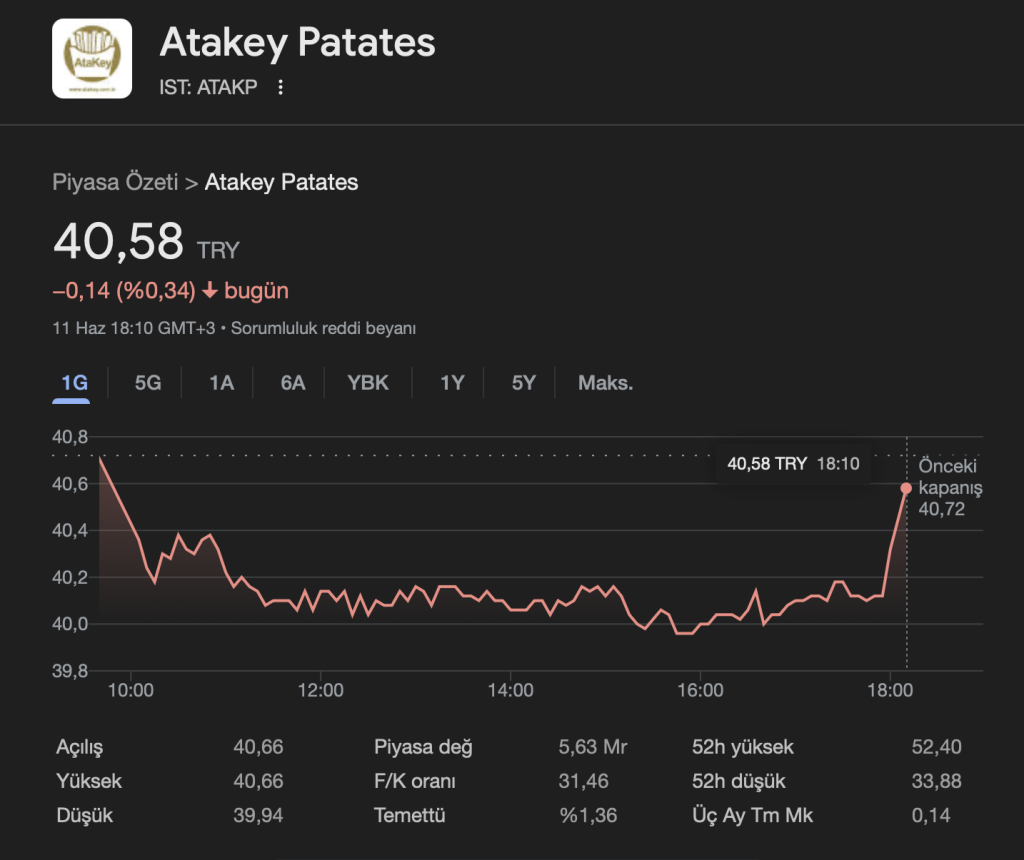Open the Sorumluluk reddi beyanı link
The height and width of the screenshot is (860, 1024).
(x=323, y=328)
